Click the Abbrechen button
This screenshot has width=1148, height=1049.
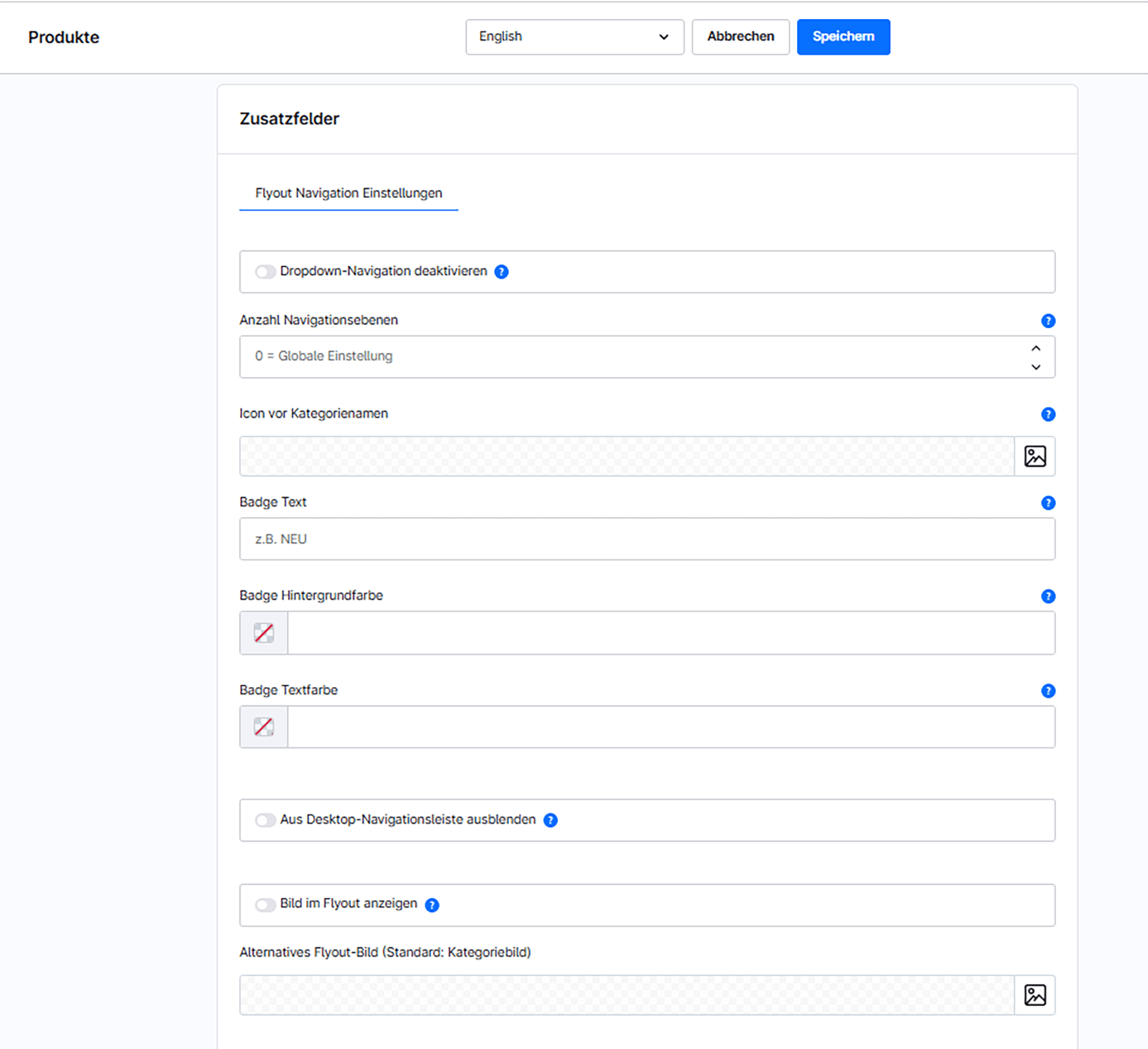pos(740,37)
